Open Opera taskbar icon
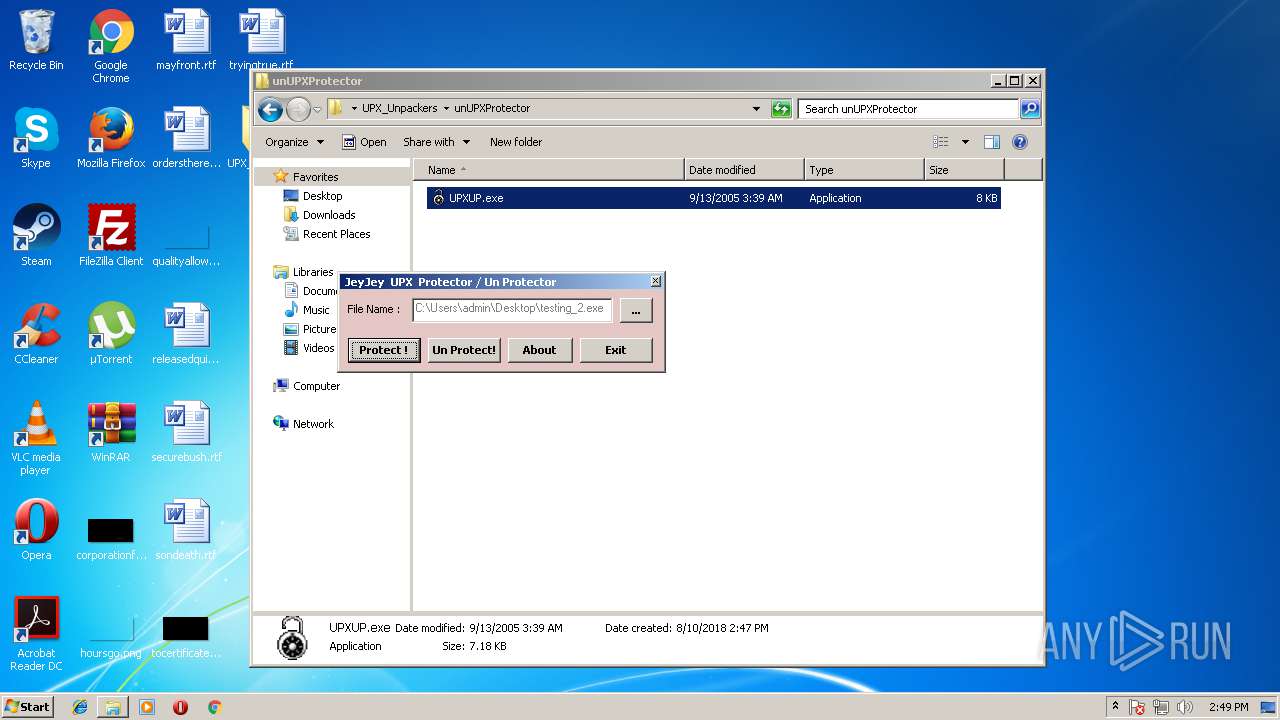The width and height of the screenshot is (1280, 720). [x=180, y=707]
